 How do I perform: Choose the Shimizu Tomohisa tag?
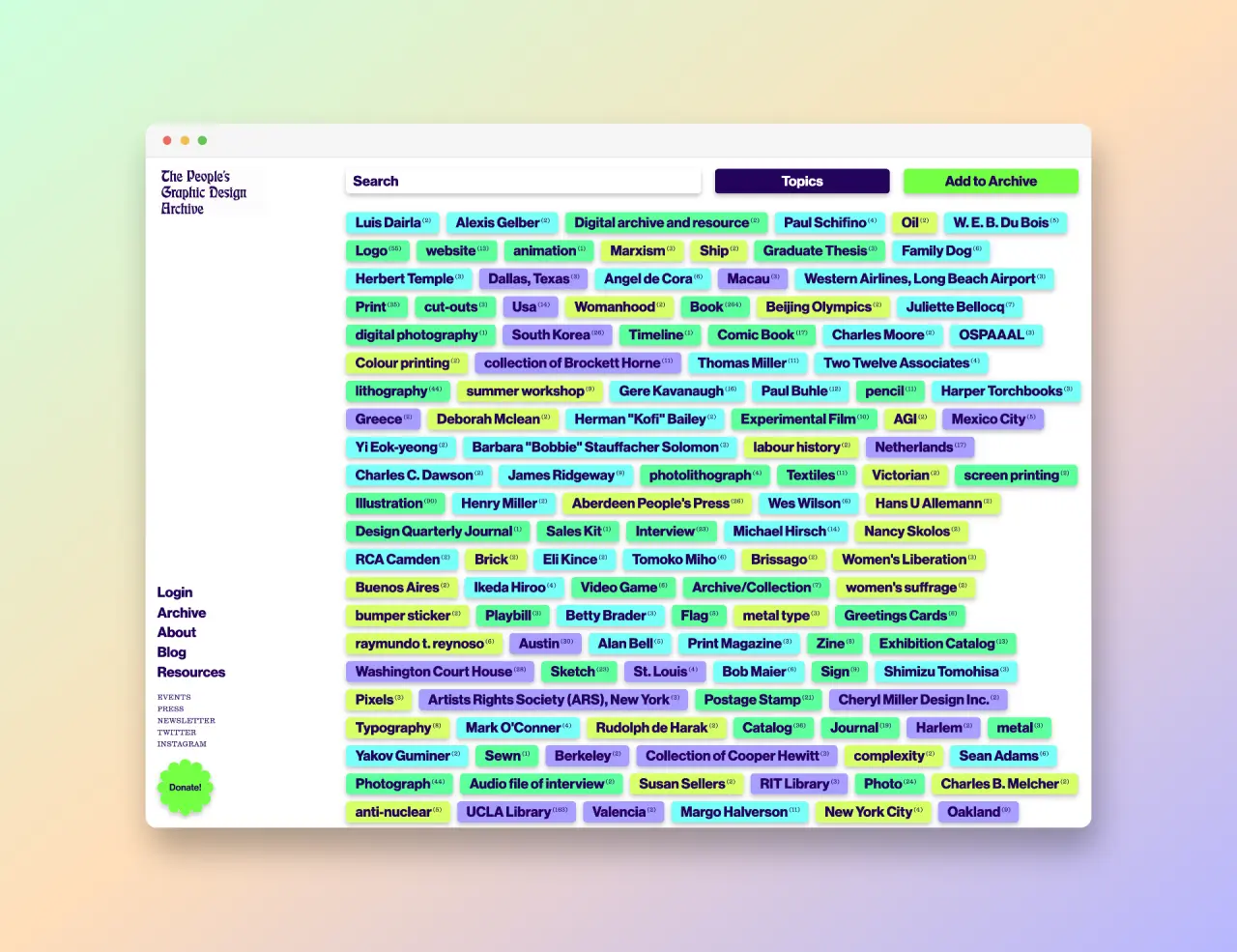[946, 671]
